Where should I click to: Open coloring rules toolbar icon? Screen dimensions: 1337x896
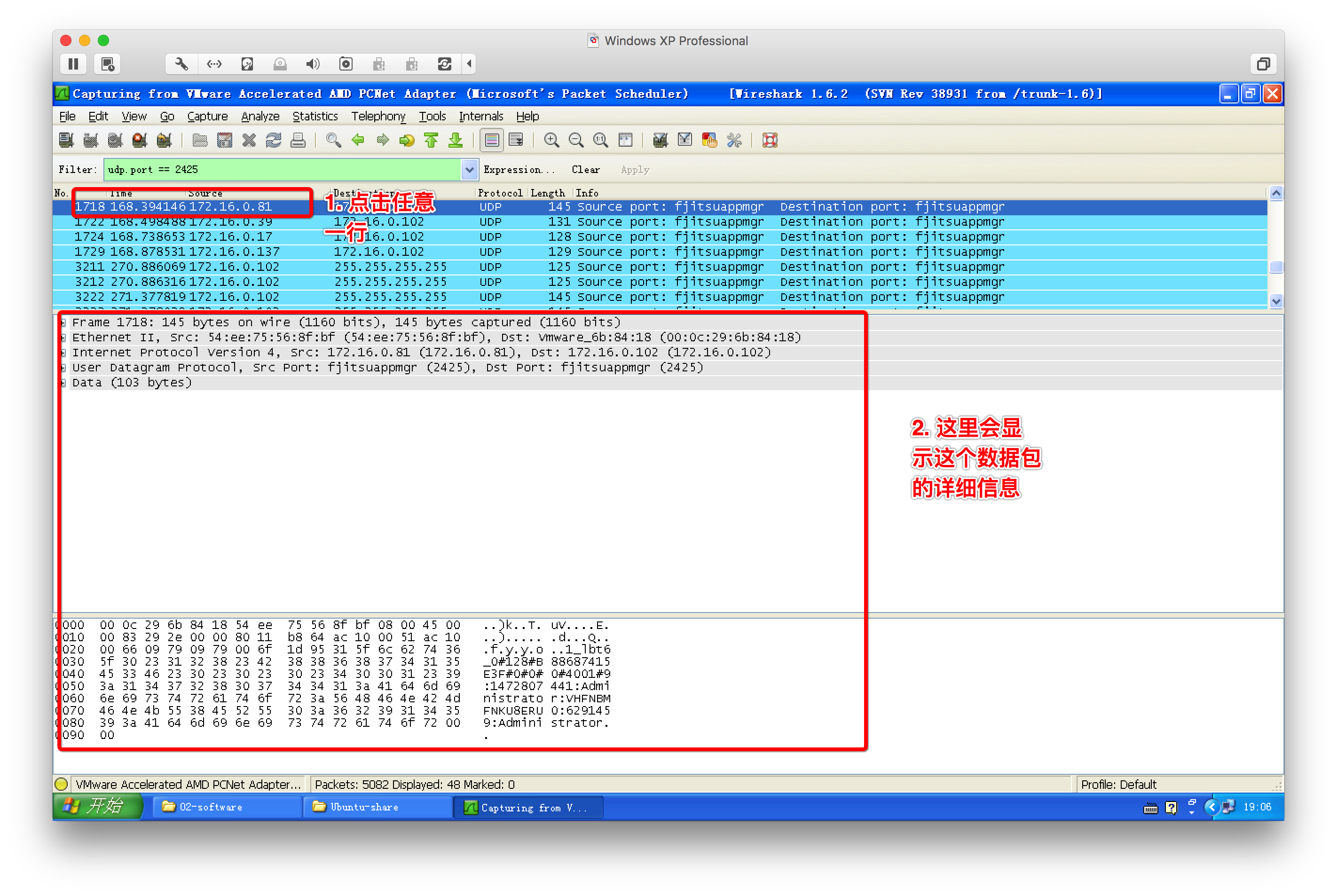tap(709, 140)
